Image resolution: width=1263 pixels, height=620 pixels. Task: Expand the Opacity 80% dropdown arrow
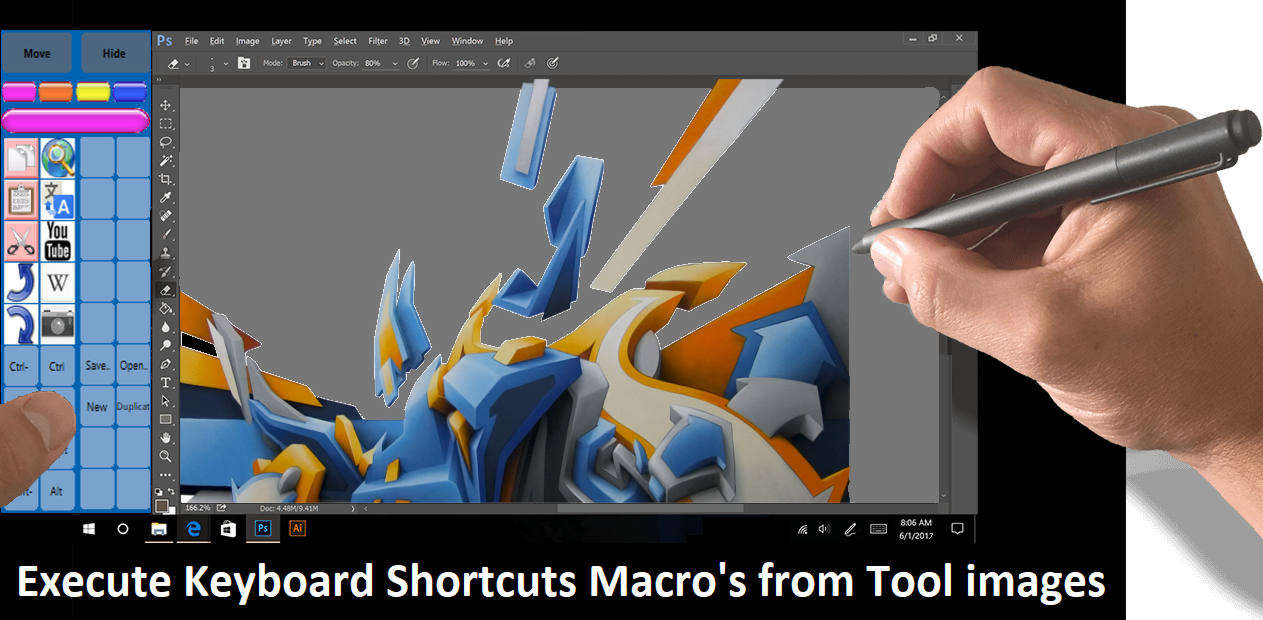[x=395, y=63]
